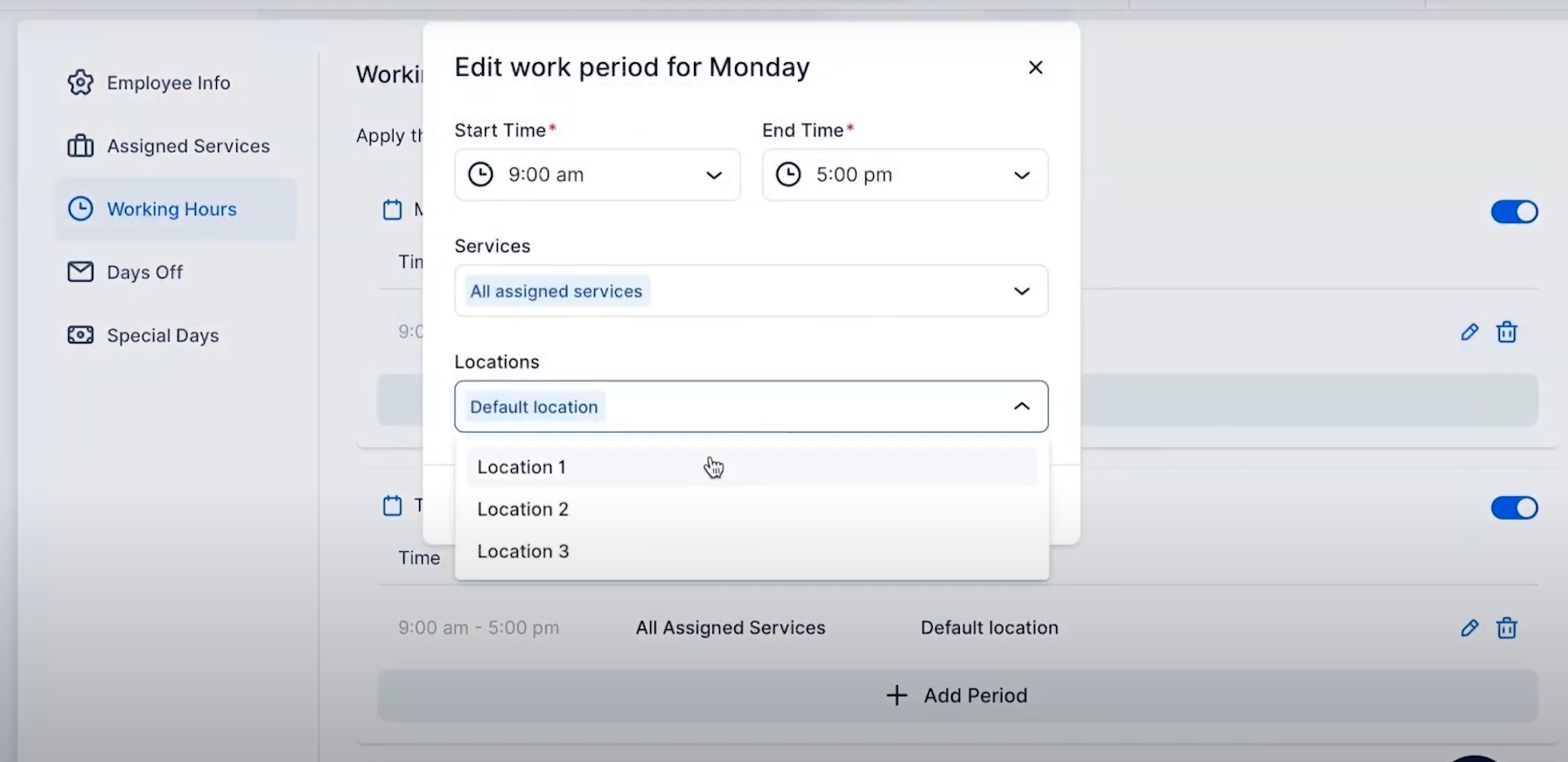Open Assigned Services briefcase icon
The image size is (1568, 762).
[80, 146]
